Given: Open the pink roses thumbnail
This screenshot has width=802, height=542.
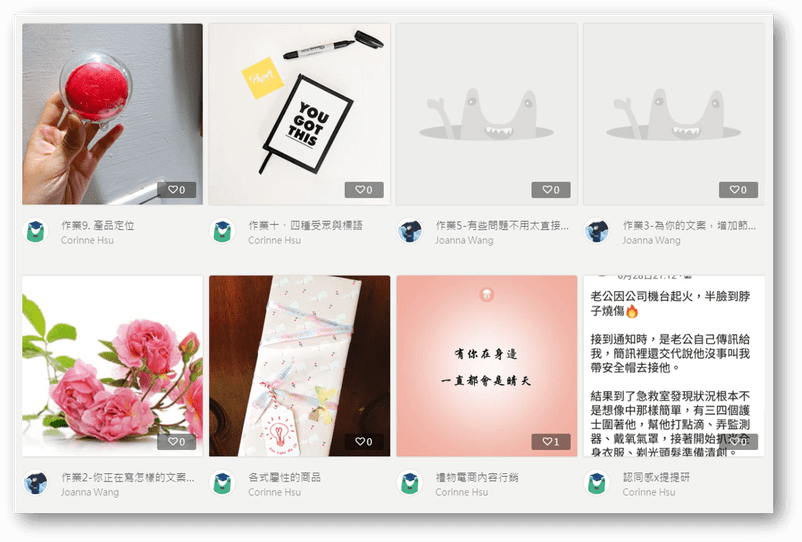Looking at the screenshot, I should click(x=113, y=366).
